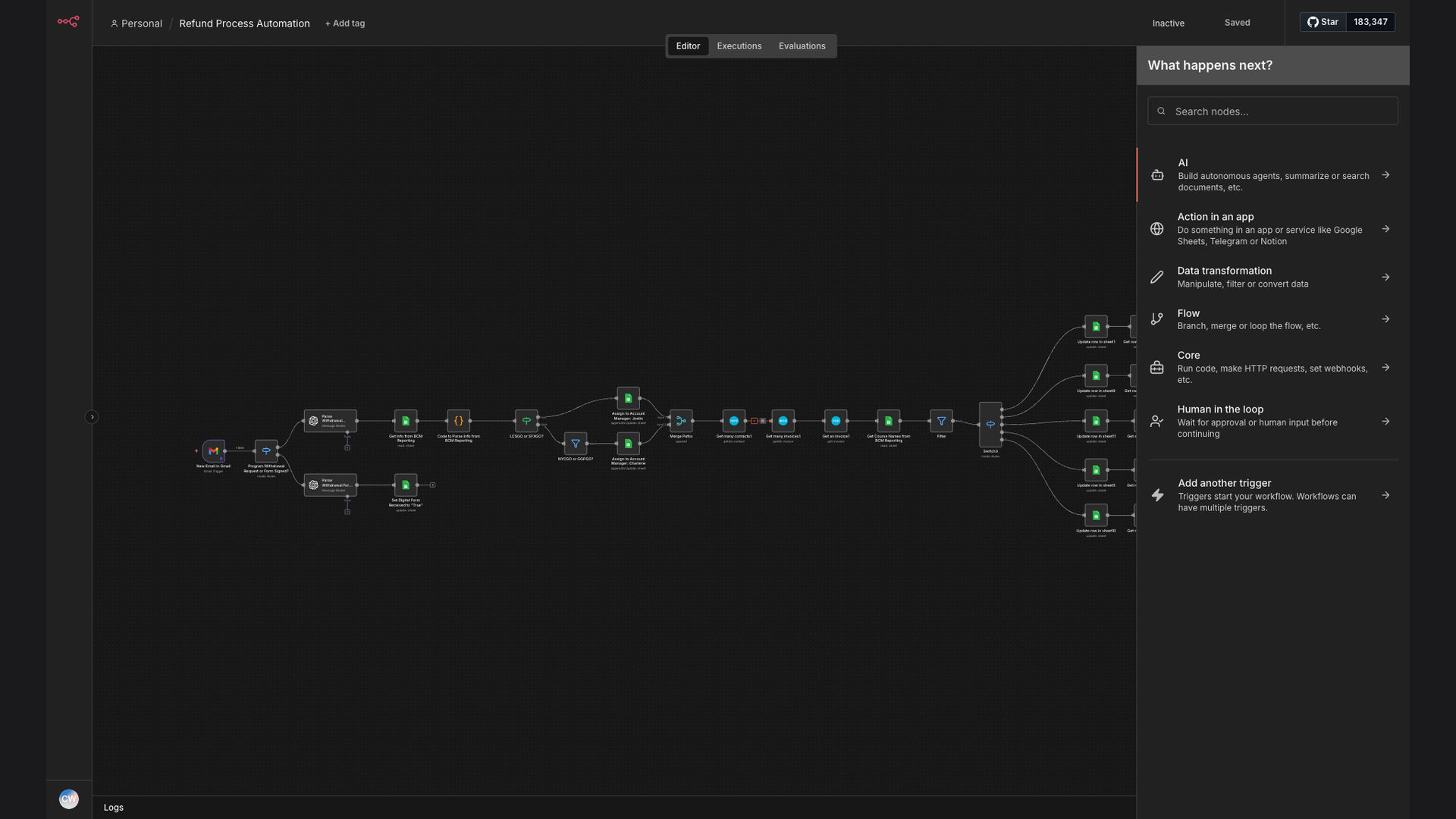Open the CW user avatar menu
This screenshot has height=819, width=1456.
68,799
